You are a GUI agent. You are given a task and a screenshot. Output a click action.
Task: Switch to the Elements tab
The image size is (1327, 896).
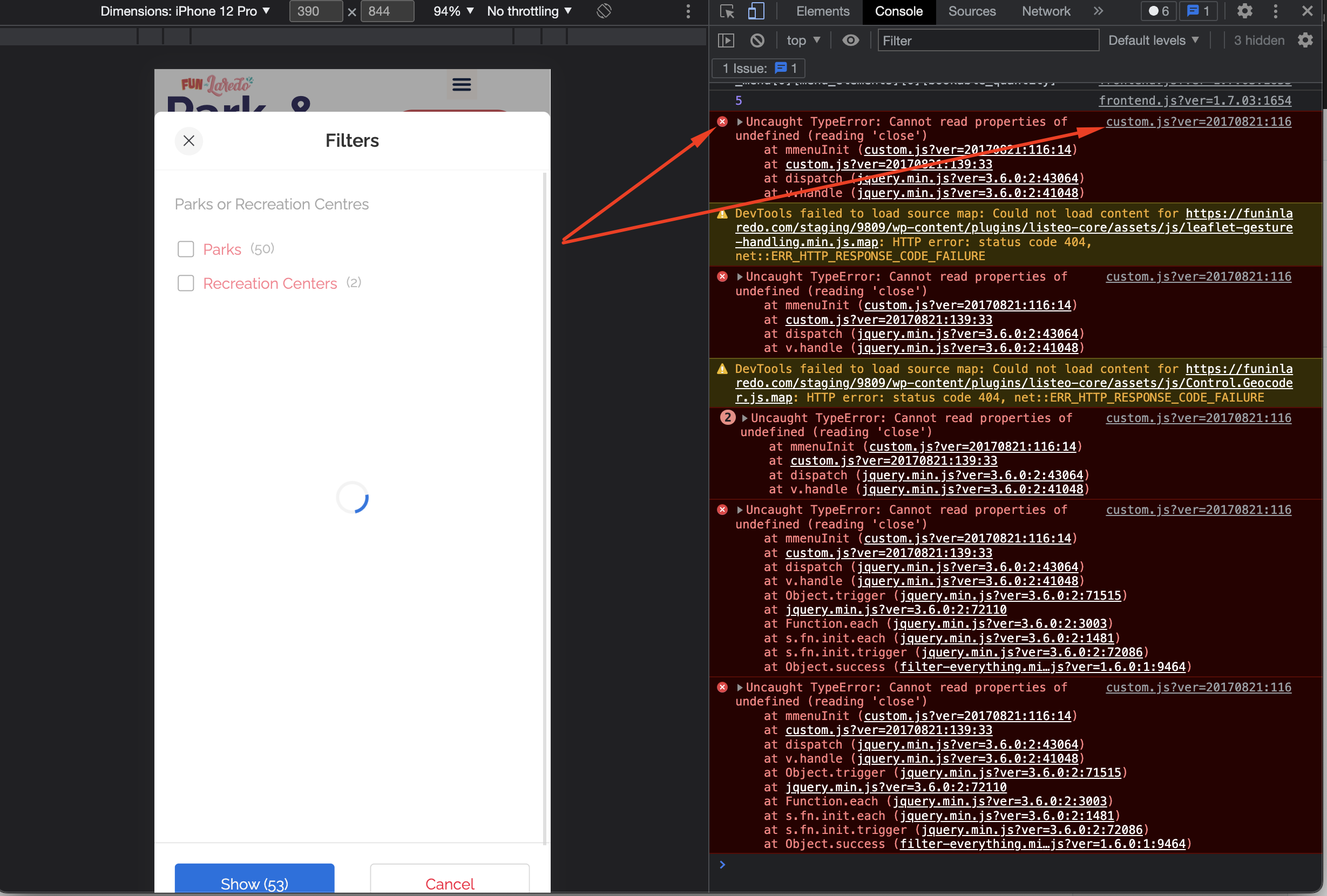pos(823,11)
